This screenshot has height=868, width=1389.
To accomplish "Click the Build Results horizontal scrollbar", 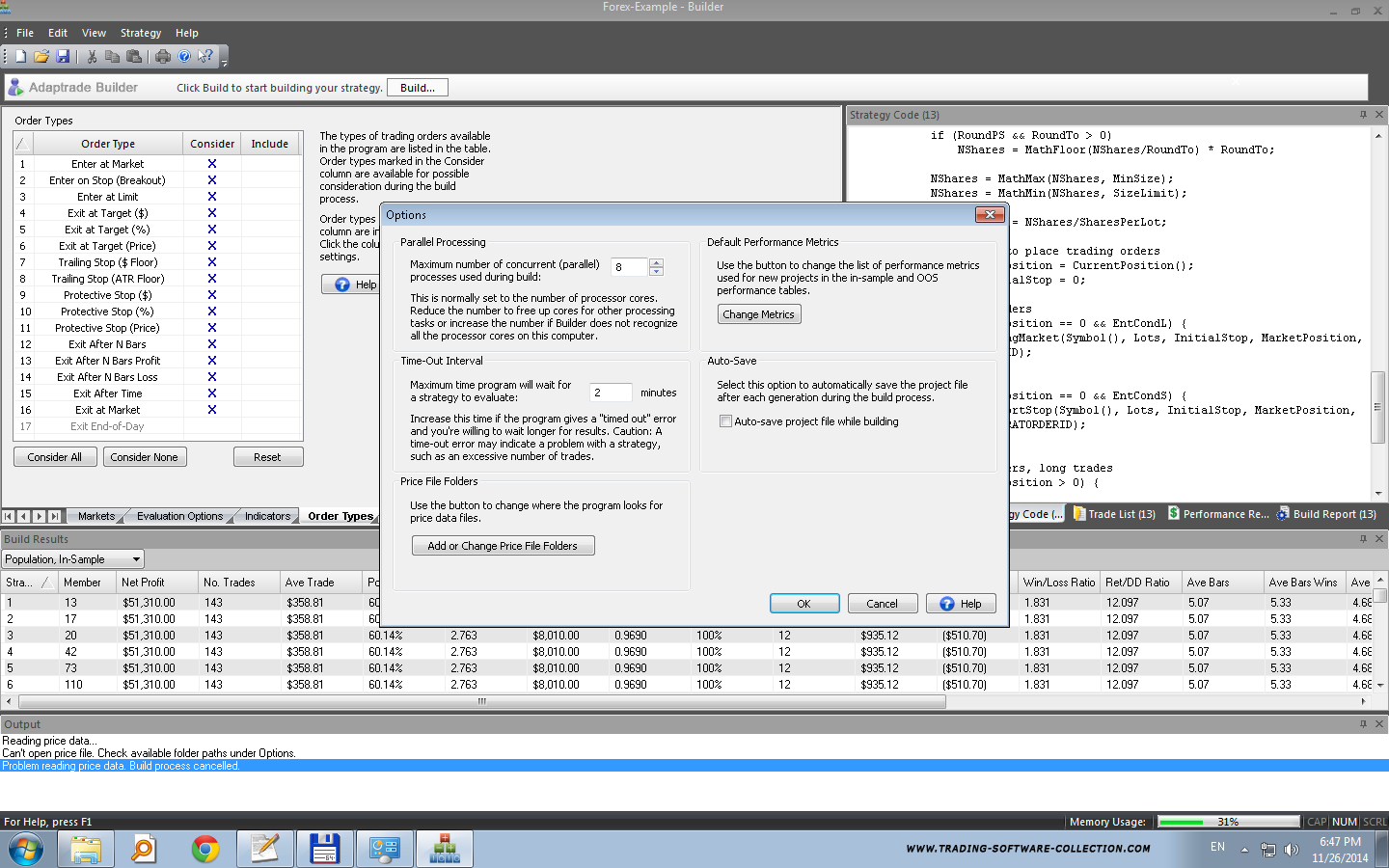I will [x=481, y=702].
